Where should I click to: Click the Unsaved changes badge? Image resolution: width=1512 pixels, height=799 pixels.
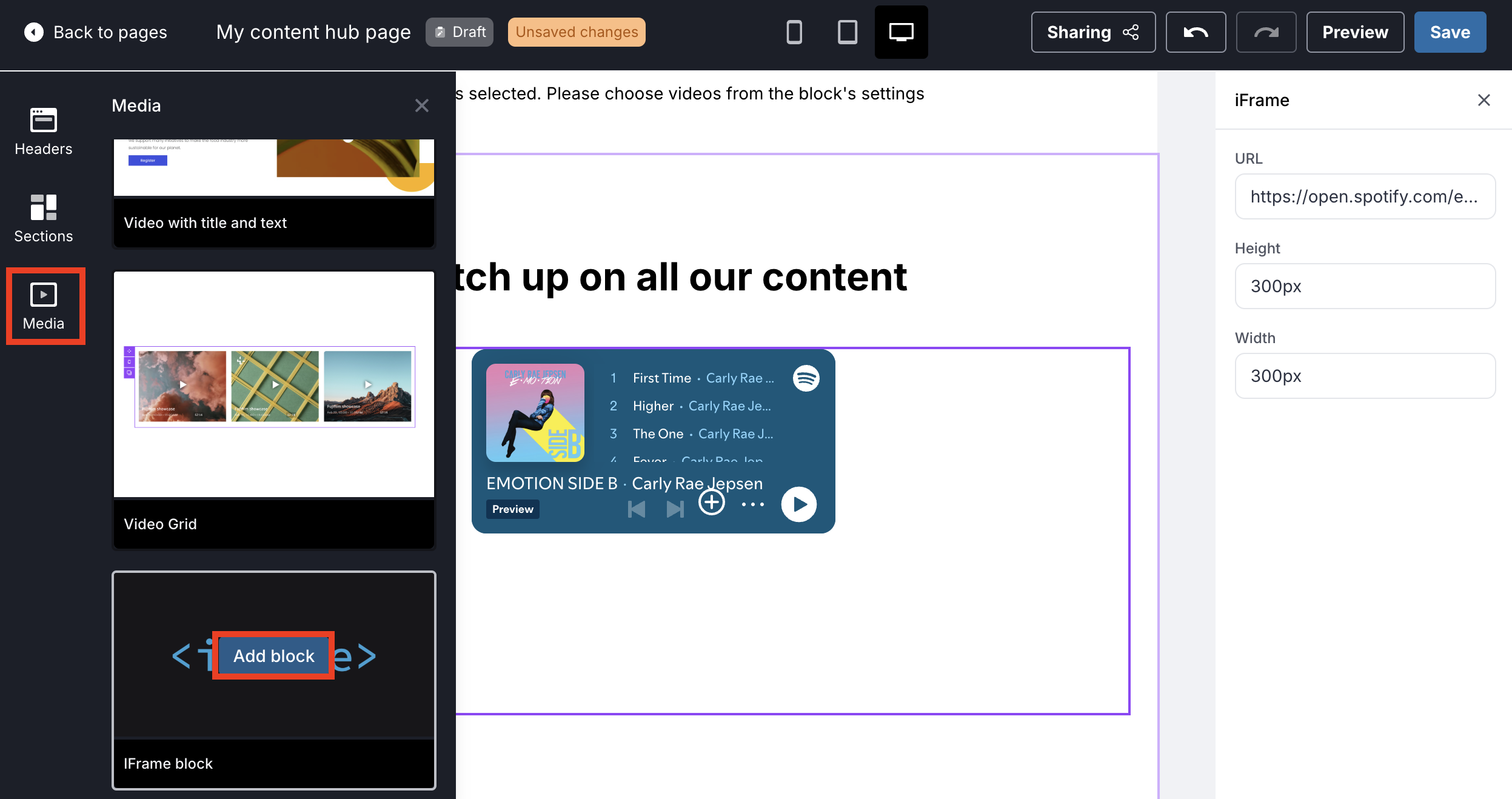tap(577, 32)
